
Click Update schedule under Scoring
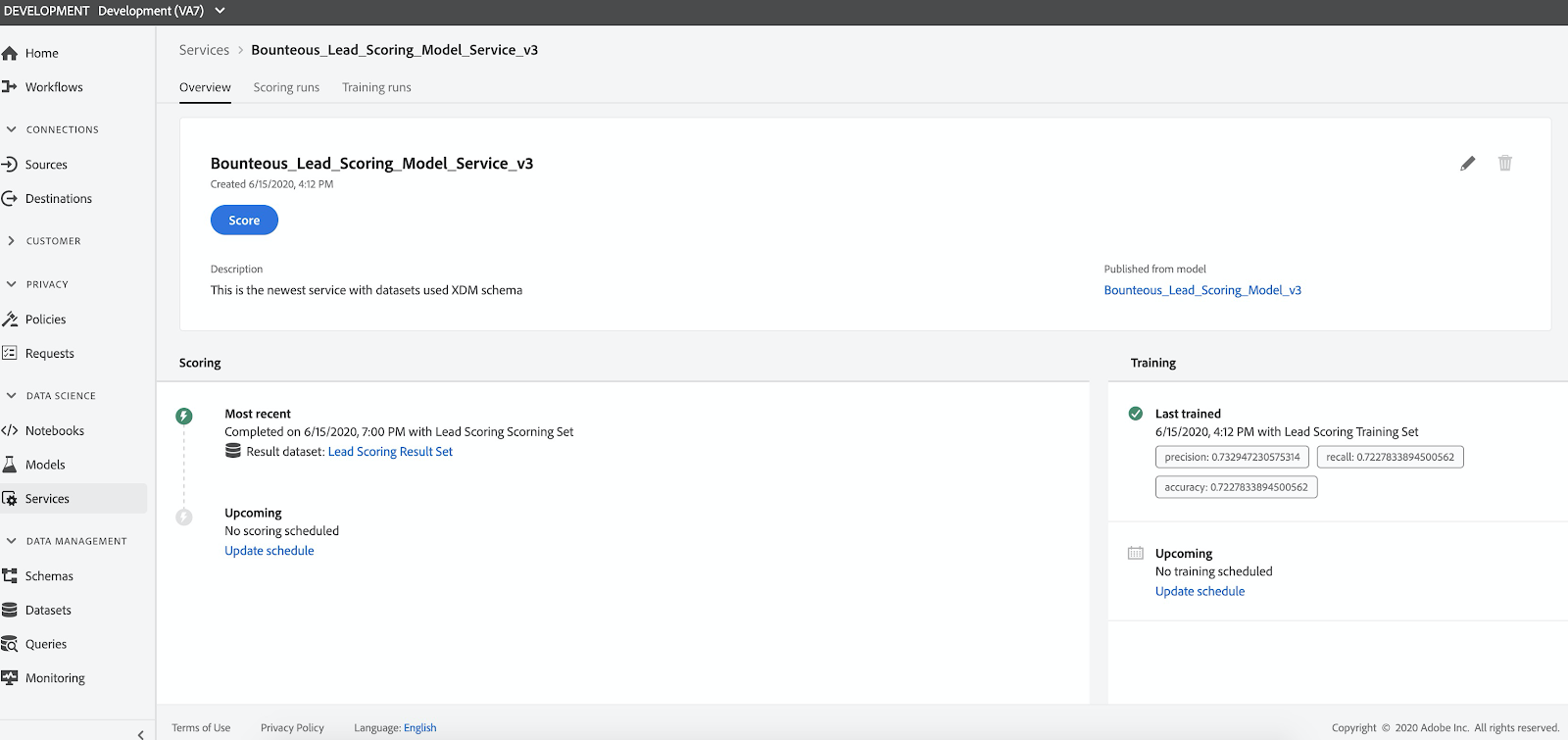269,551
